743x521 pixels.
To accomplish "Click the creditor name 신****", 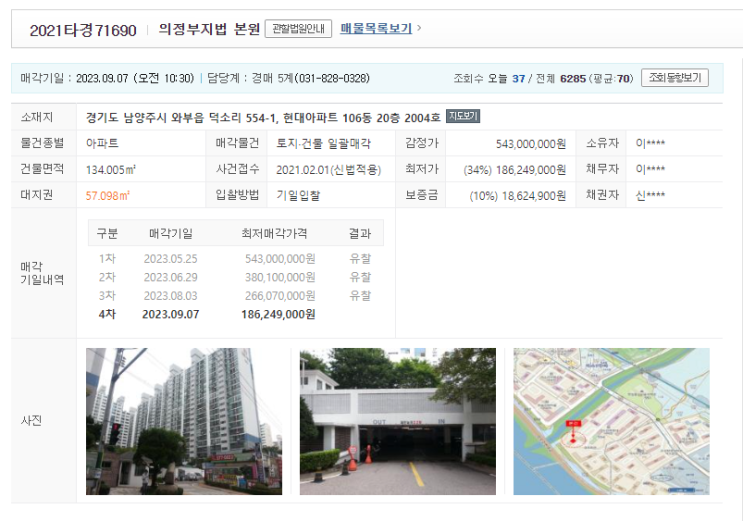I will pos(650,195).
